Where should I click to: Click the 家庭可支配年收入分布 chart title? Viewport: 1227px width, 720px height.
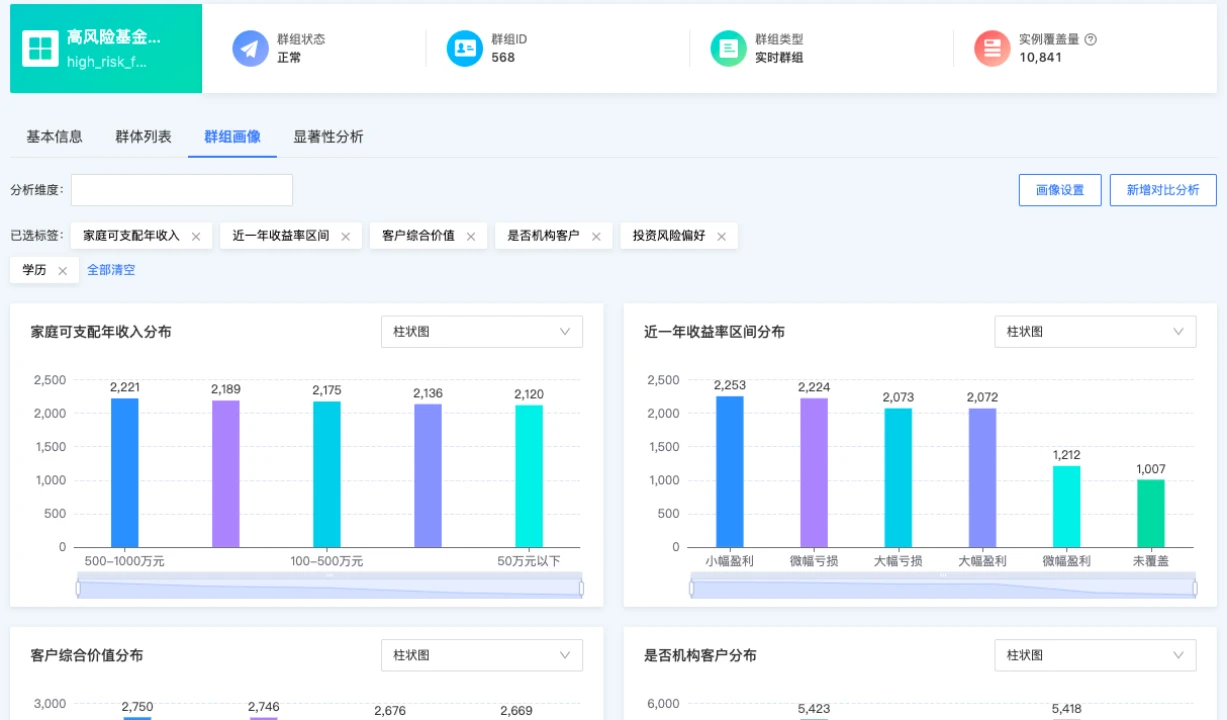[101, 331]
